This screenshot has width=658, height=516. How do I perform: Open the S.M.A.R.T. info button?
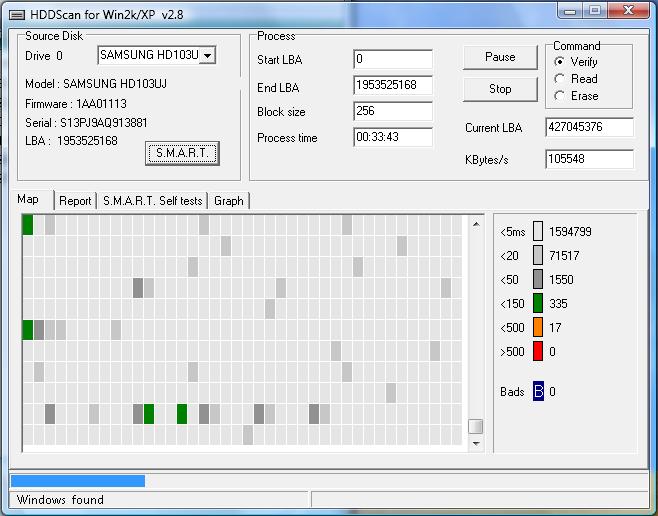tap(181, 153)
